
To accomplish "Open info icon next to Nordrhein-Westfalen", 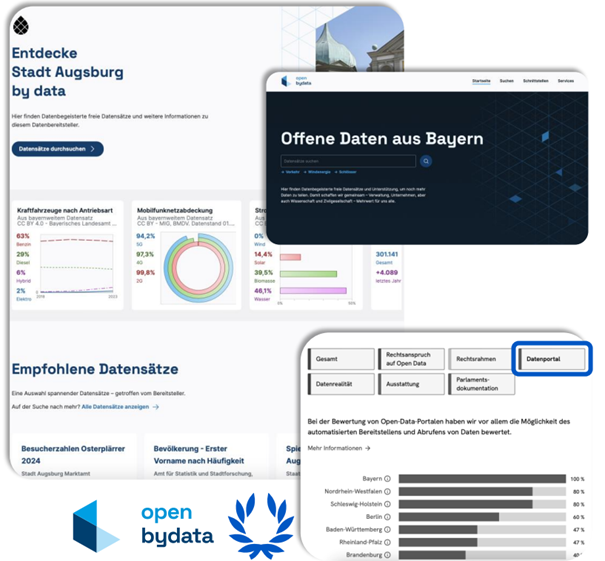I will [x=387, y=492].
